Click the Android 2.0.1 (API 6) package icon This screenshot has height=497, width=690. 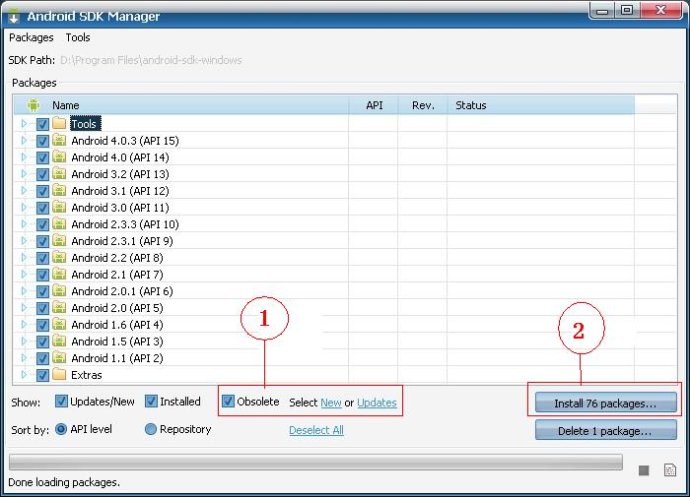coord(59,291)
